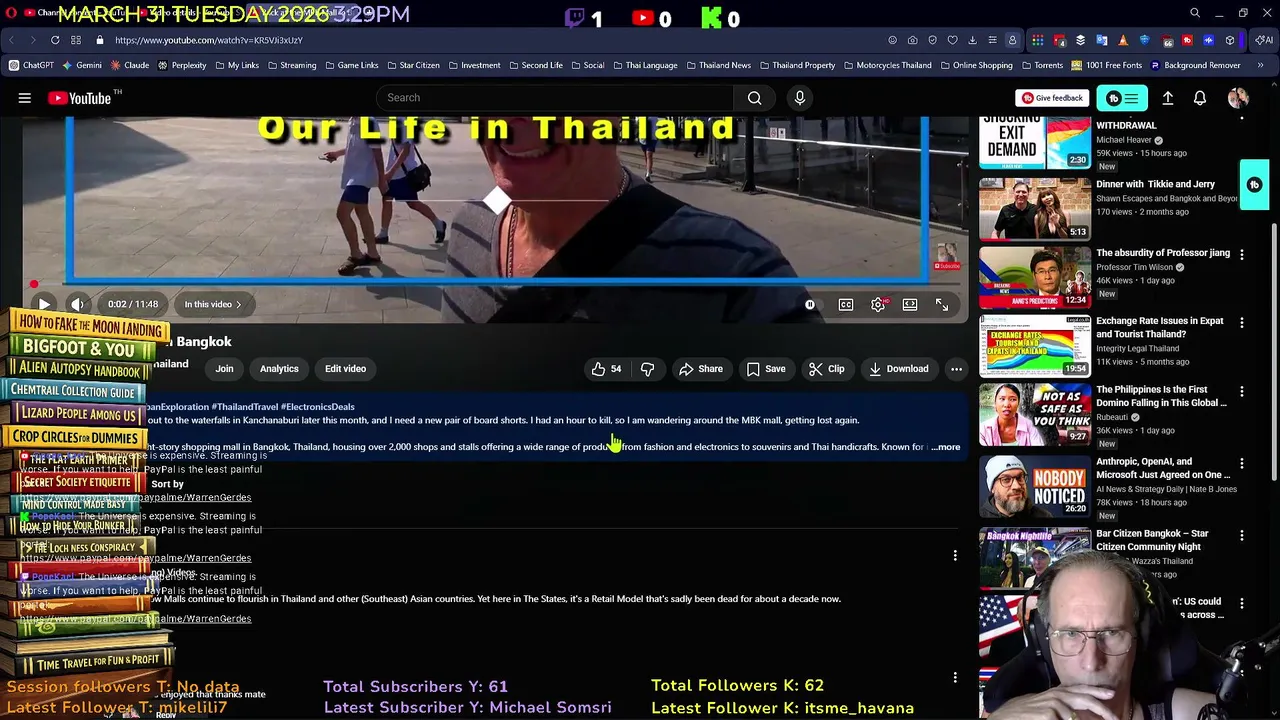The height and width of the screenshot is (720, 1280).
Task: Open options for The absurdity of Professor jiang
Action: (1242, 254)
